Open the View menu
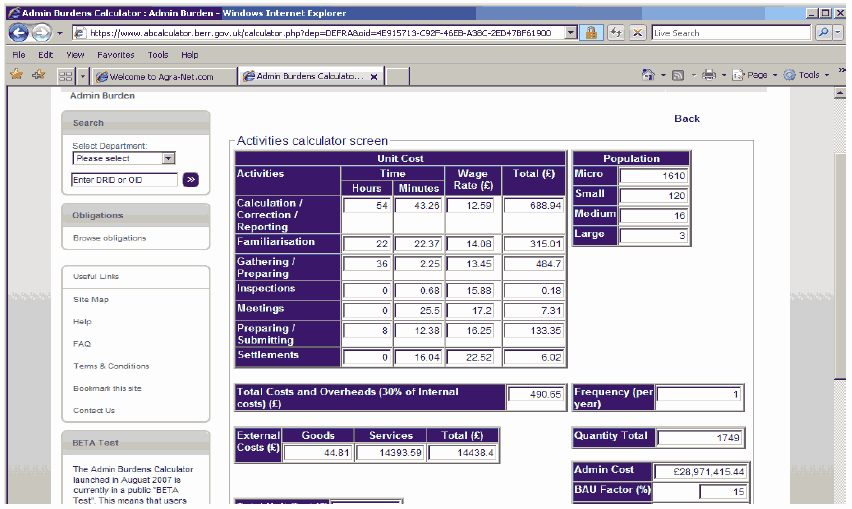 [x=75, y=55]
